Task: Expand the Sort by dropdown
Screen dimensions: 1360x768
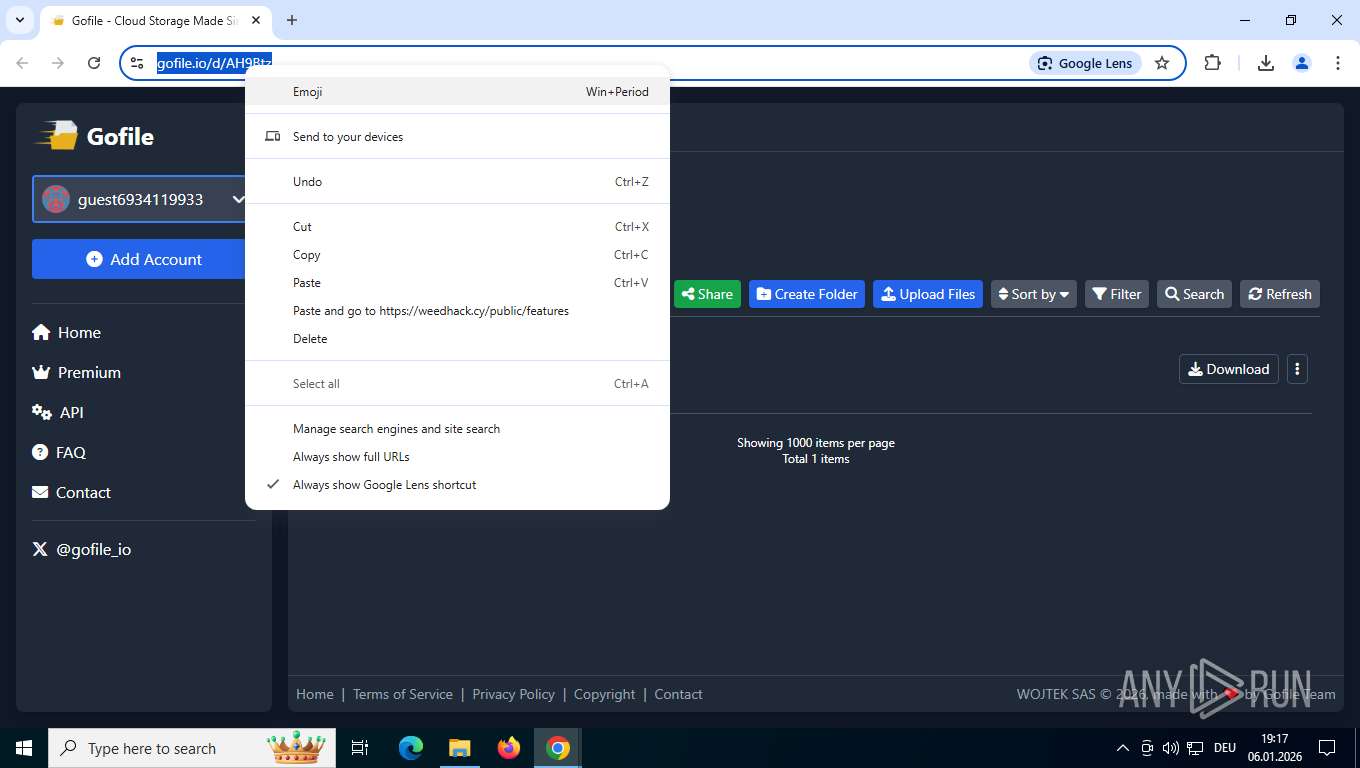Action: coord(1034,294)
